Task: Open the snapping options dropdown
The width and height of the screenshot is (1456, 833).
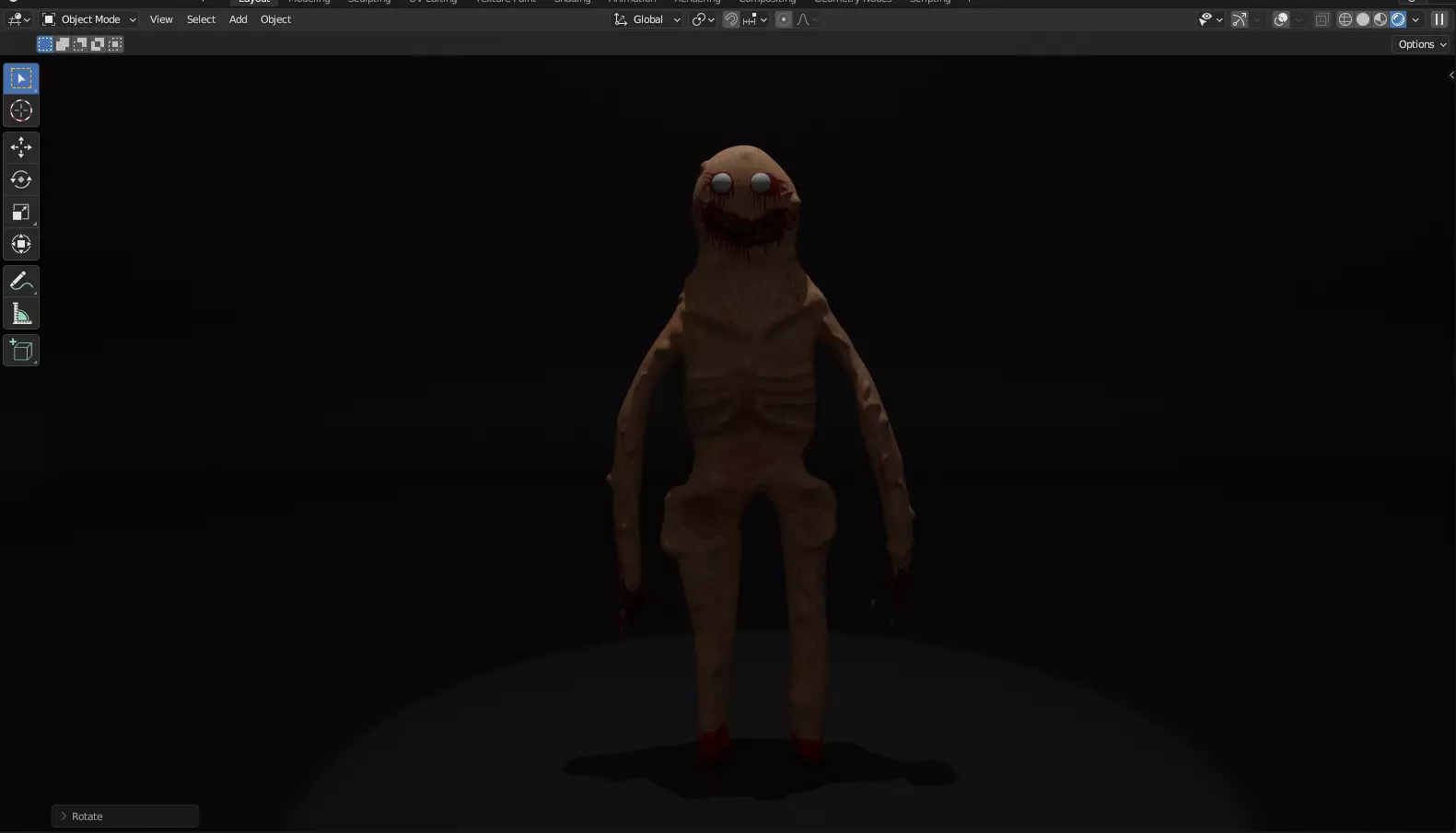Action: point(754,19)
